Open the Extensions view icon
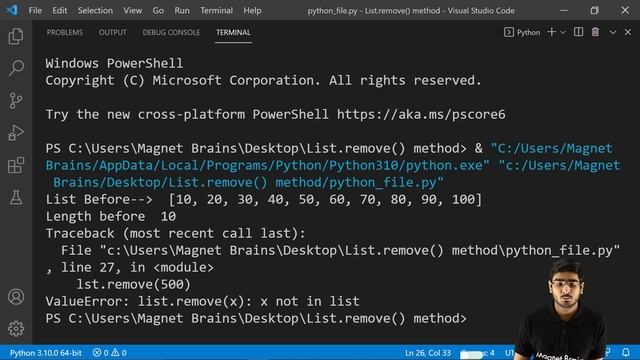The width and height of the screenshot is (640, 360). tap(16, 165)
